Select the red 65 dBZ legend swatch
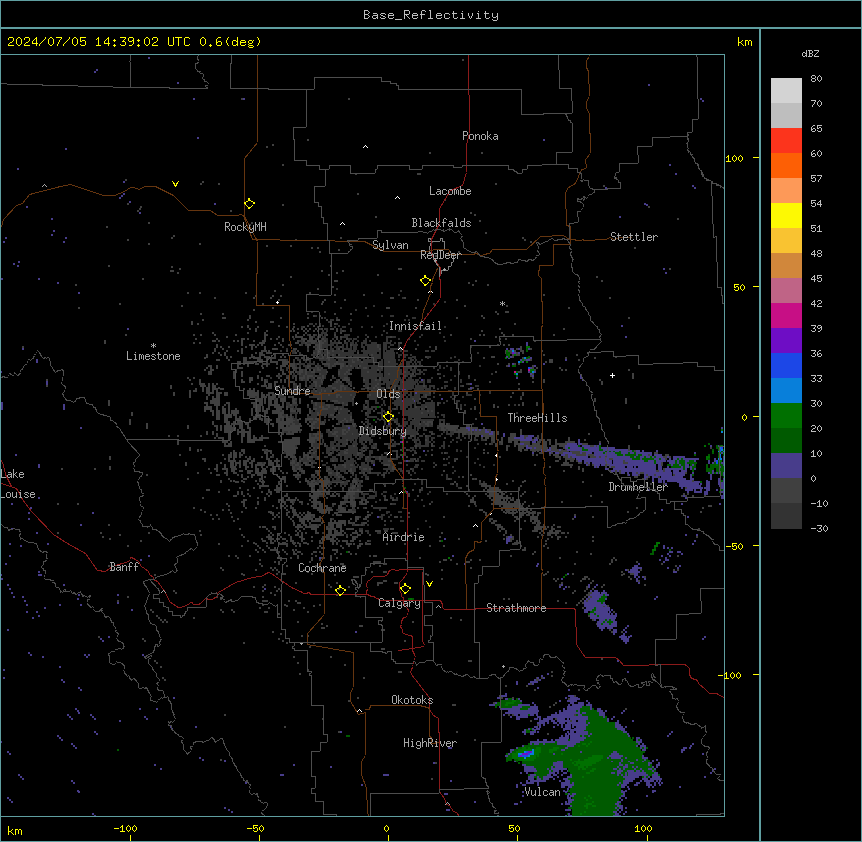This screenshot has height=842, width=862. point(786,141)
